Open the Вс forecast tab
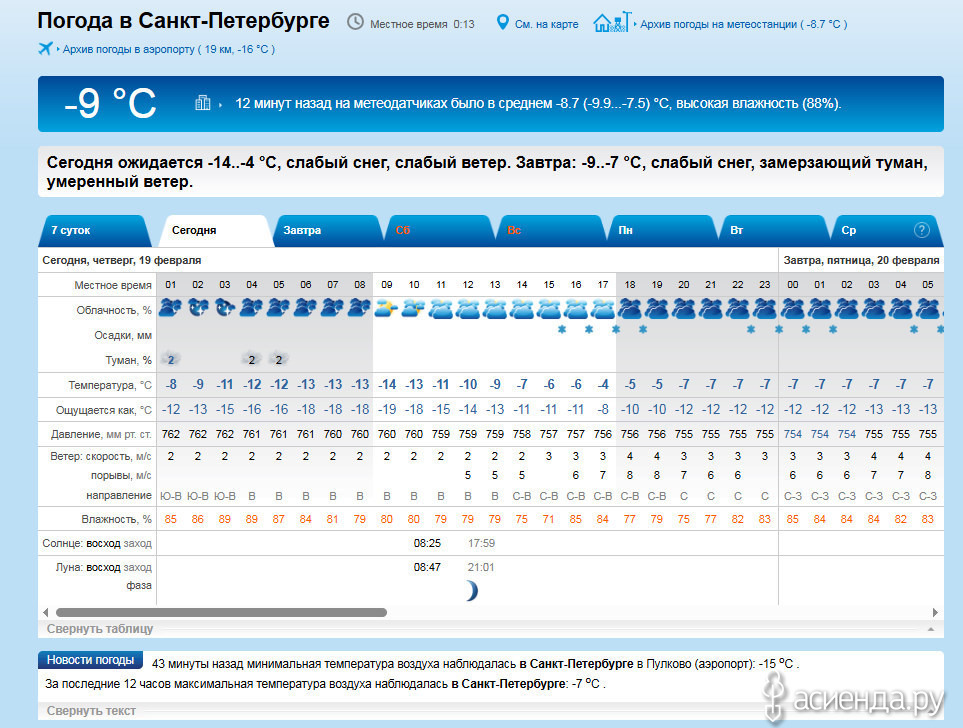 coord(514,230)
